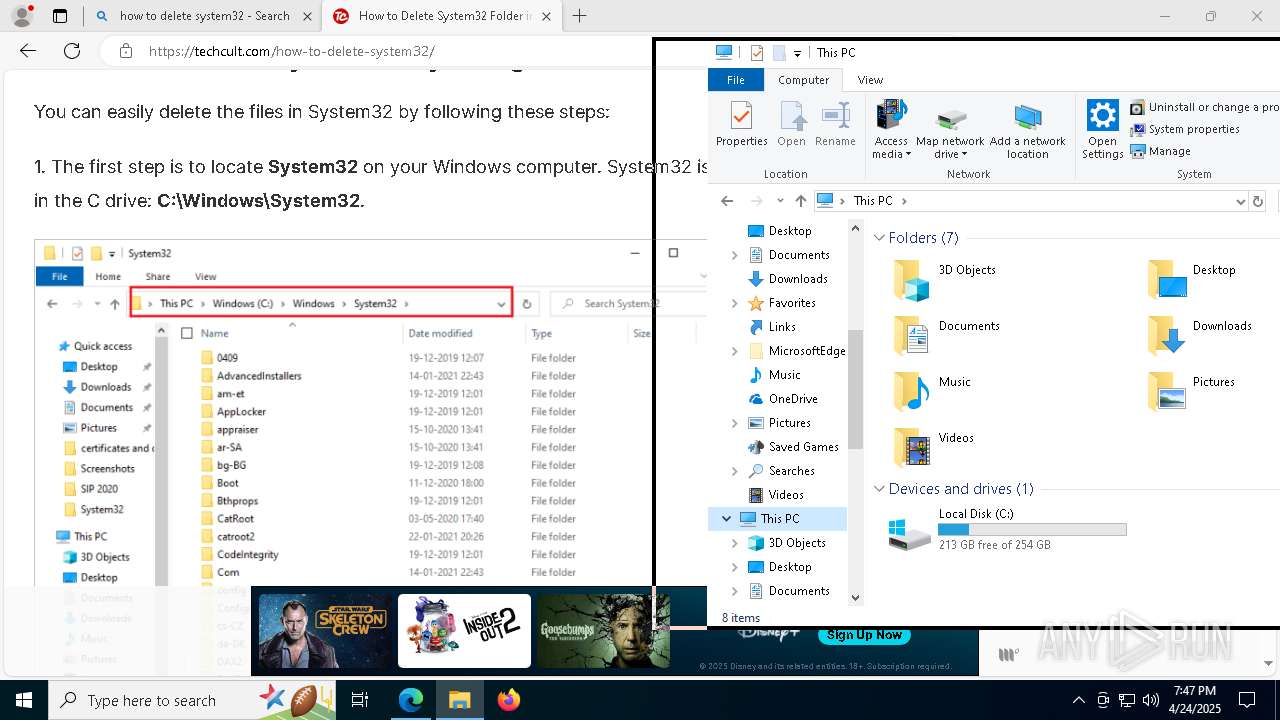Click the 7:47 PM taskbar clock
The image size is (1280, 720).
coord(1195,700)
